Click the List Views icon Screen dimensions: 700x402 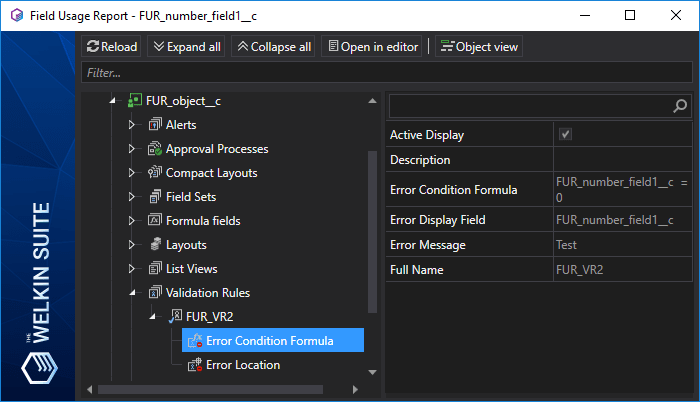click(155, 268)
